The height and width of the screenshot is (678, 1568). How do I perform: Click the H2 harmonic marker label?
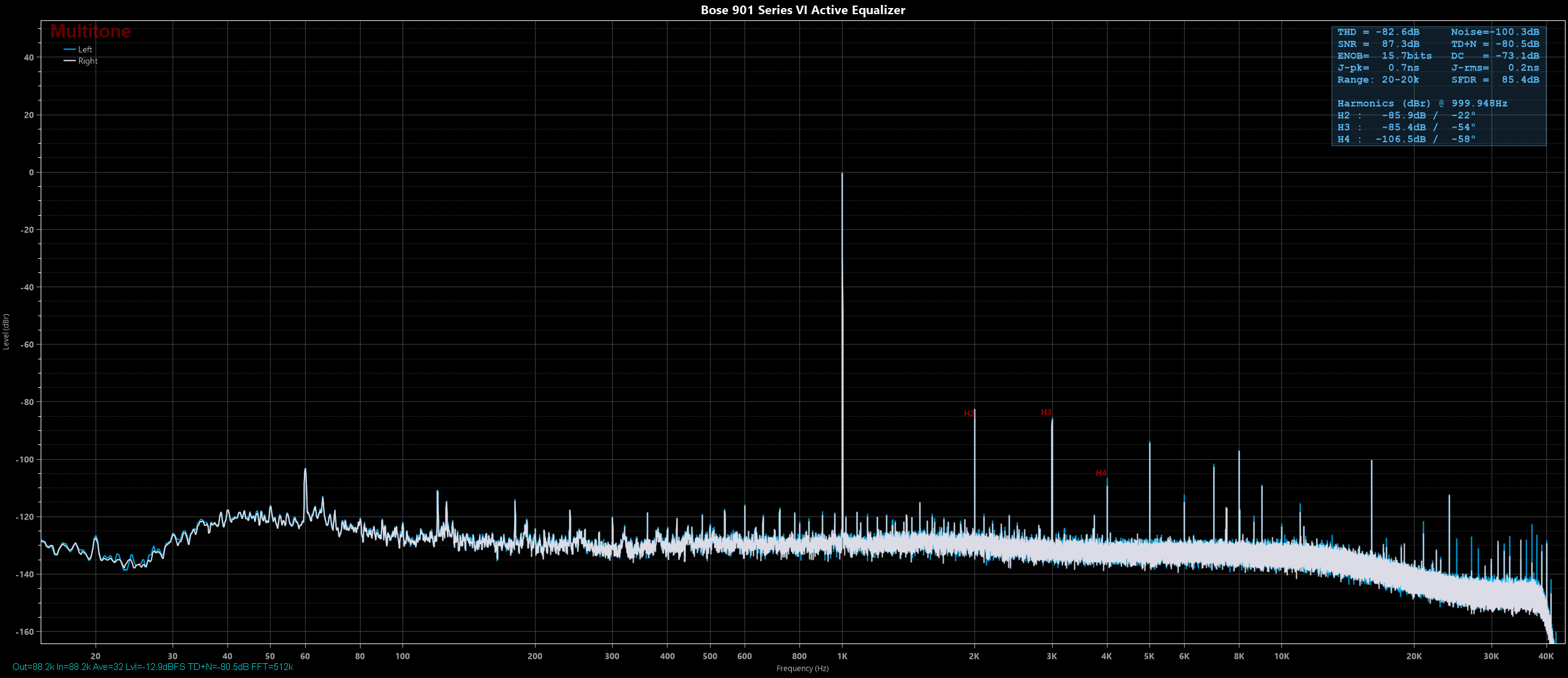(x=969, y=414)
